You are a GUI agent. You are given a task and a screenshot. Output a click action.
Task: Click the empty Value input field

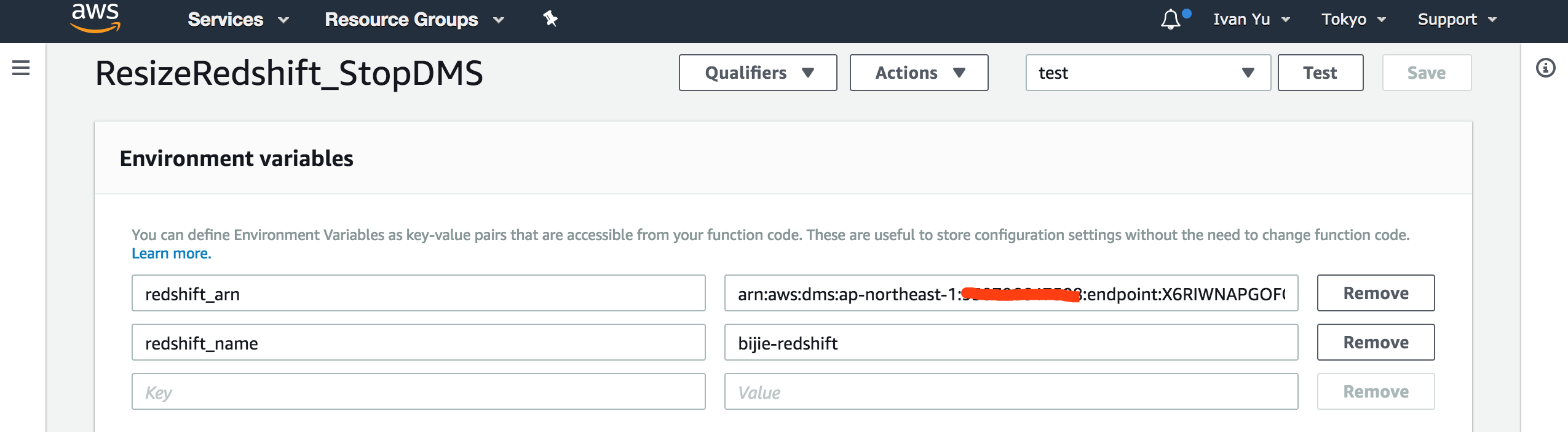[x=1011, y=391]
